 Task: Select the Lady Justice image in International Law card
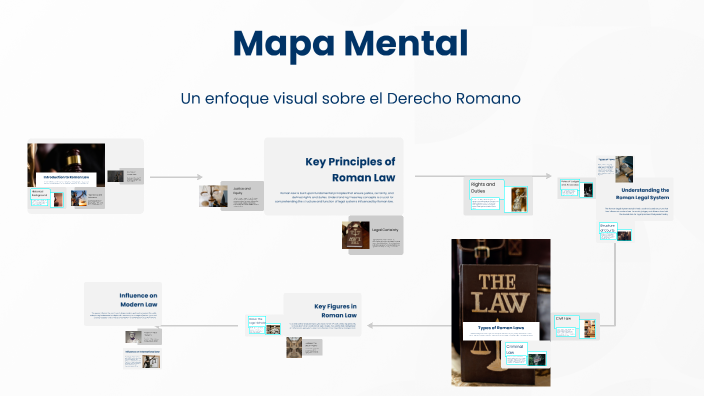(151, 361)
